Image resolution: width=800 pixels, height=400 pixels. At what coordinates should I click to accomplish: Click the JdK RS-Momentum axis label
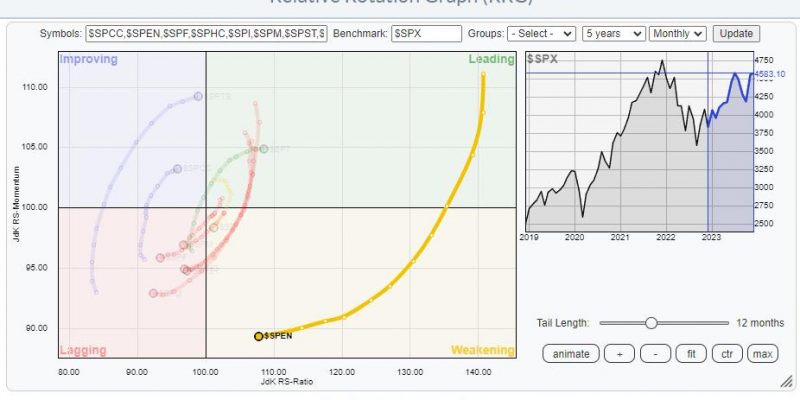coord(16,204)
